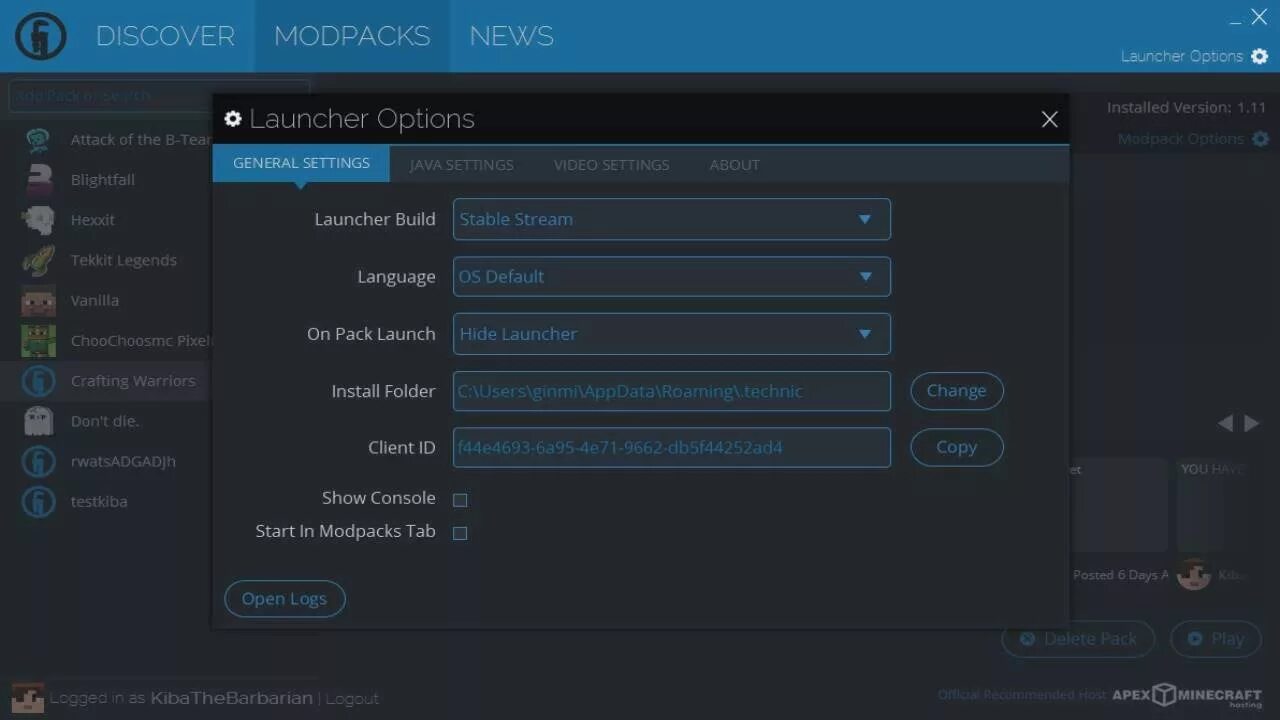
Task: Select testkiba name in modpack list
Action: point(98,501)
